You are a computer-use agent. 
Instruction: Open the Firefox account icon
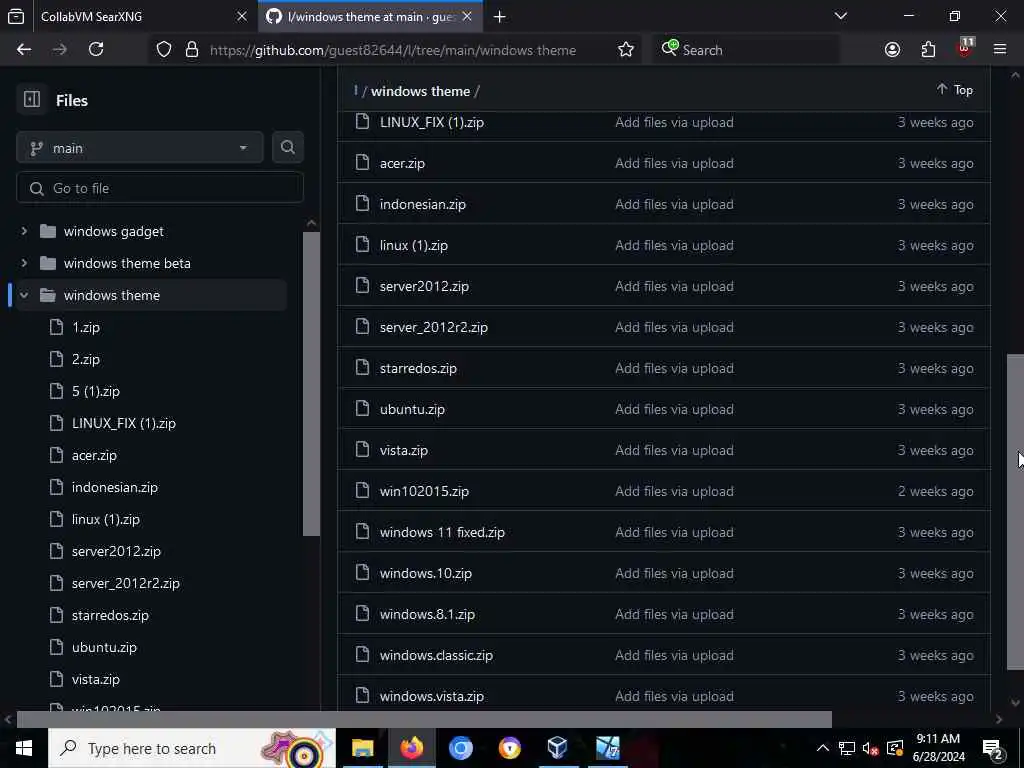point(892,50)
